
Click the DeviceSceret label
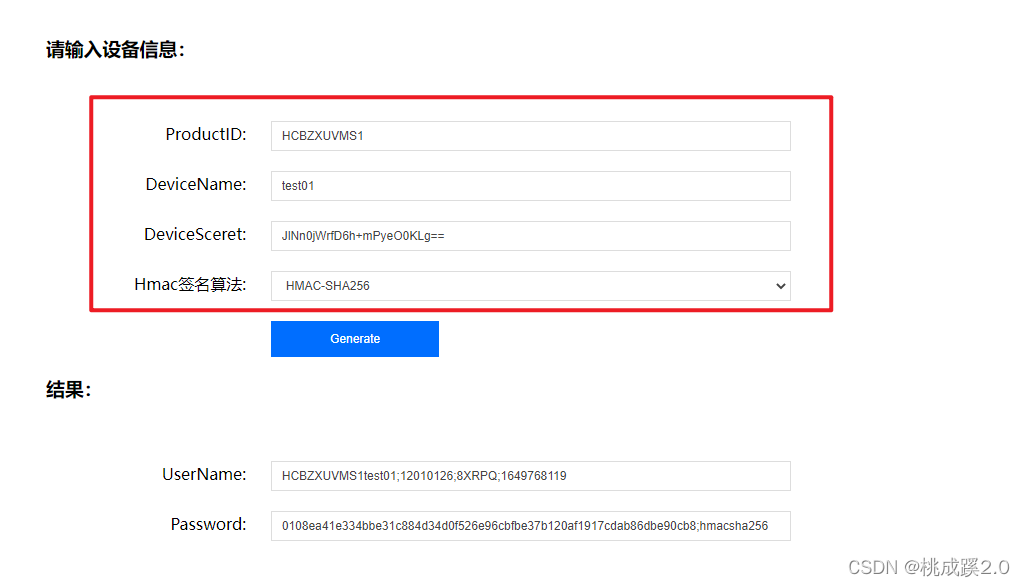tap(195, 235)
